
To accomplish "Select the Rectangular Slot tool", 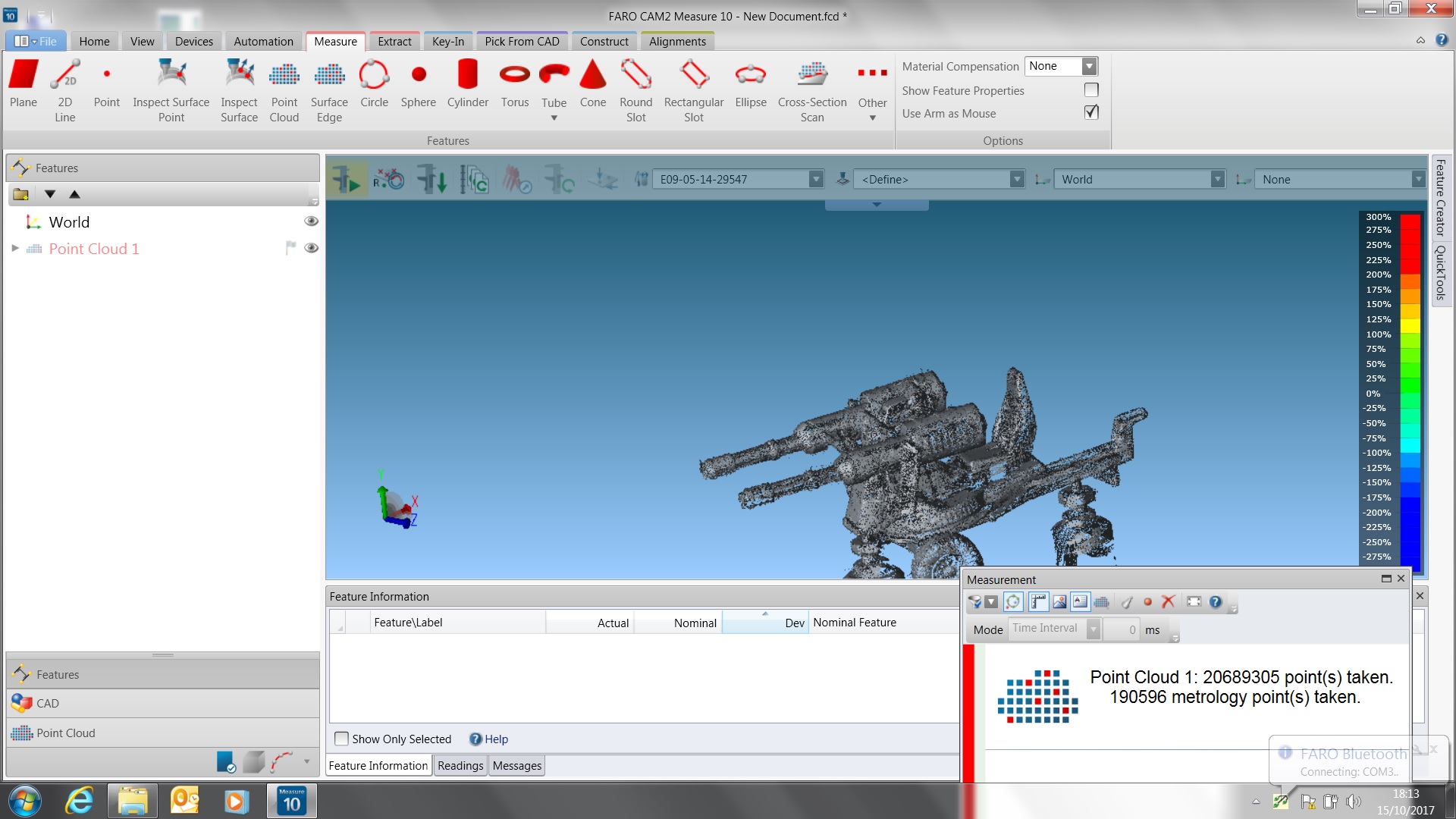I will 694,90.
